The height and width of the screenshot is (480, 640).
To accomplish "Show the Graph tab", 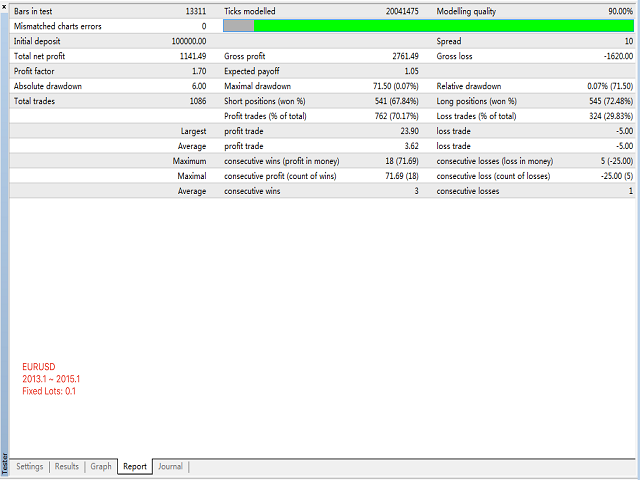I will [101, 466].
